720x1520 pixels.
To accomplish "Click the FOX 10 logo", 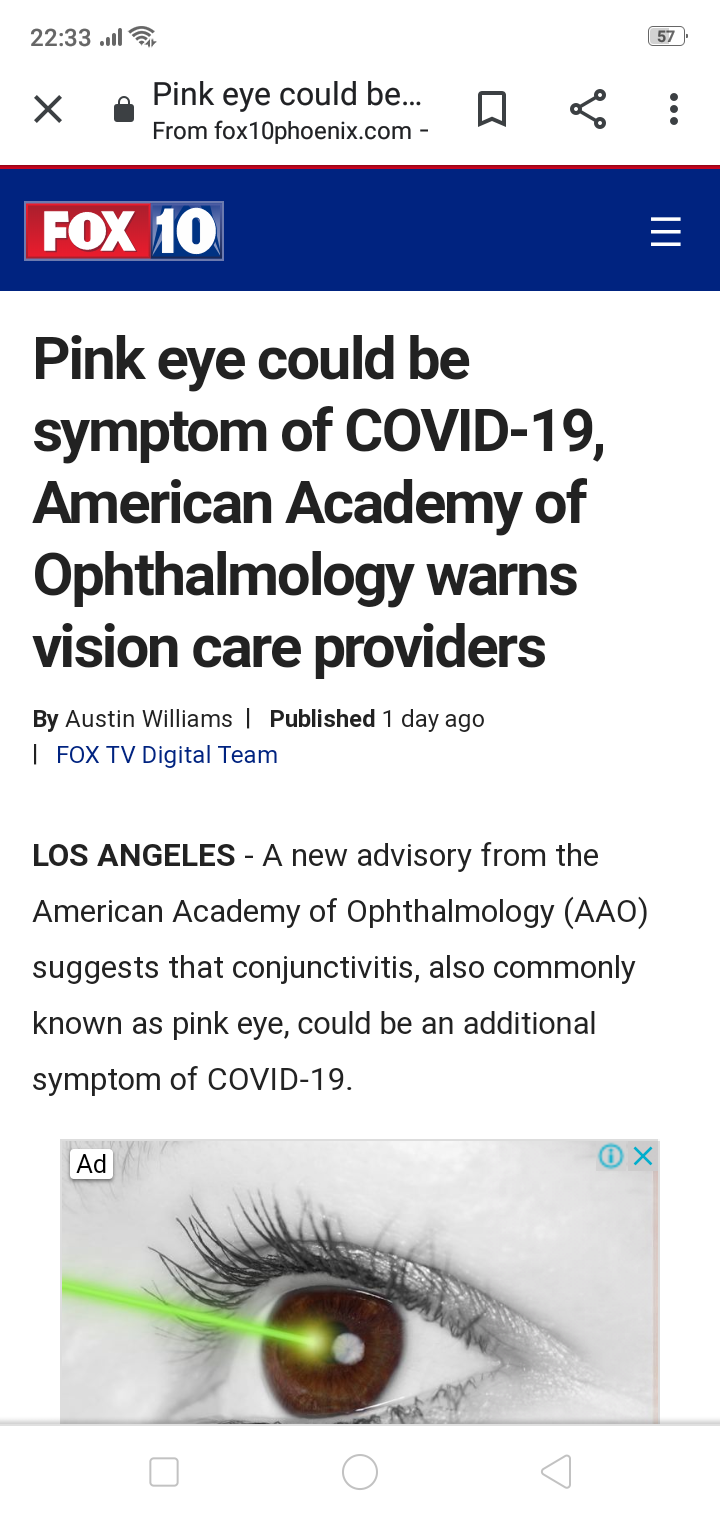I will coord(124,232).
